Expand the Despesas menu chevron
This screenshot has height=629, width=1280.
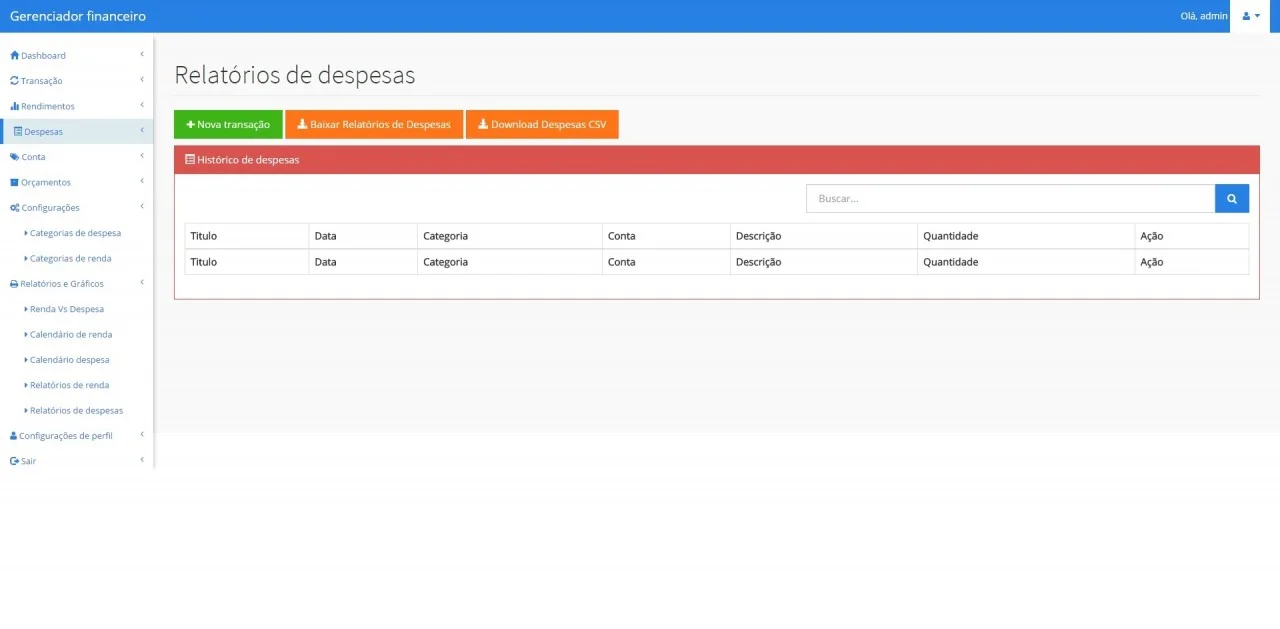[x=142, y=130]
